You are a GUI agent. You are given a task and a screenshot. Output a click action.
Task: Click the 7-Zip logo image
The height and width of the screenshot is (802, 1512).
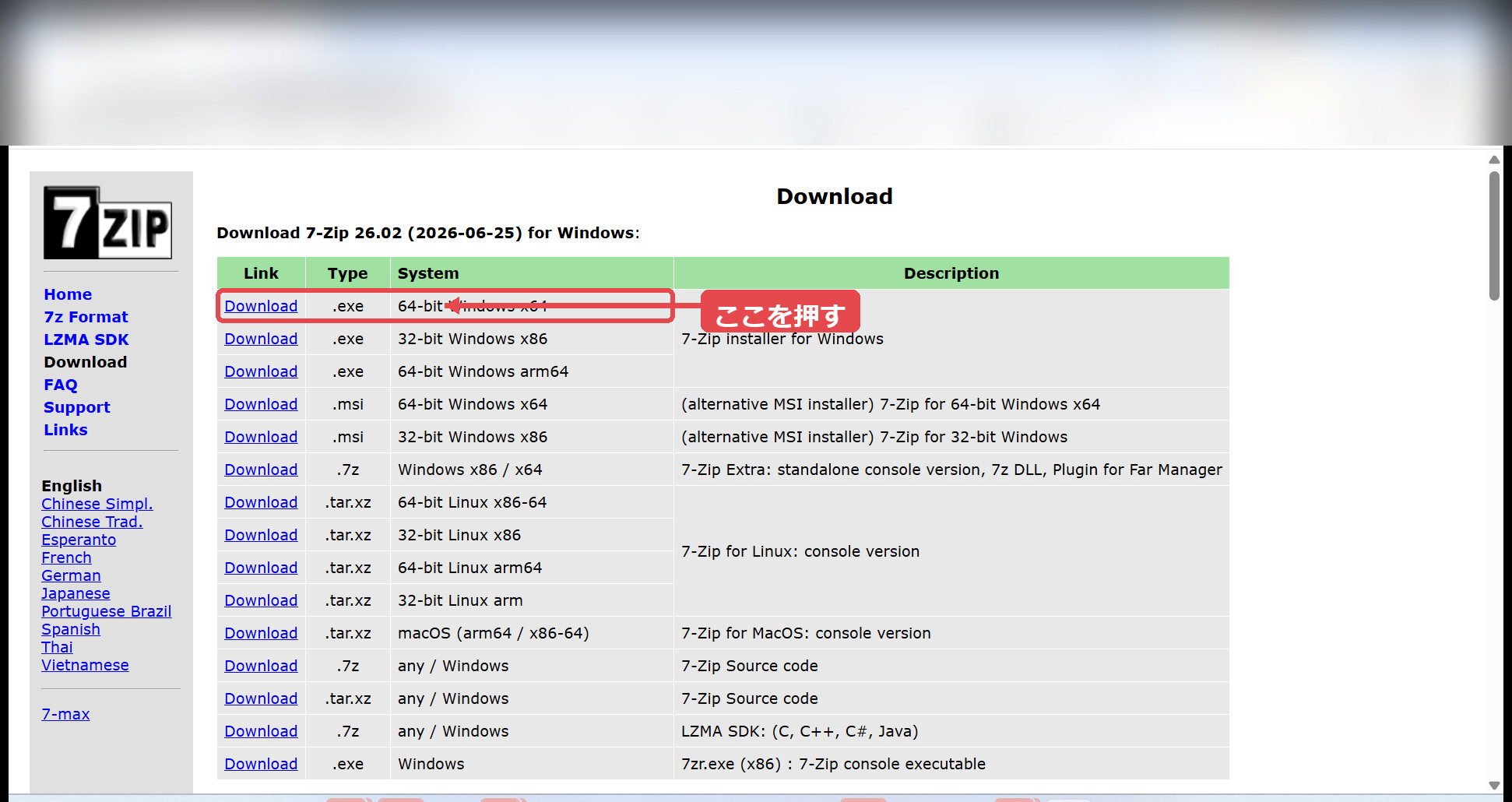click(107, 223)
